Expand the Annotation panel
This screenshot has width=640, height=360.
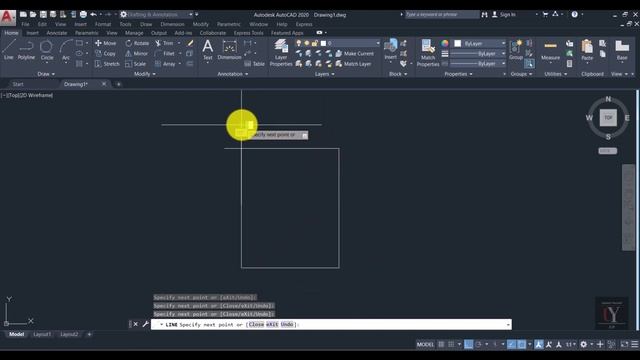coord(233,74)
